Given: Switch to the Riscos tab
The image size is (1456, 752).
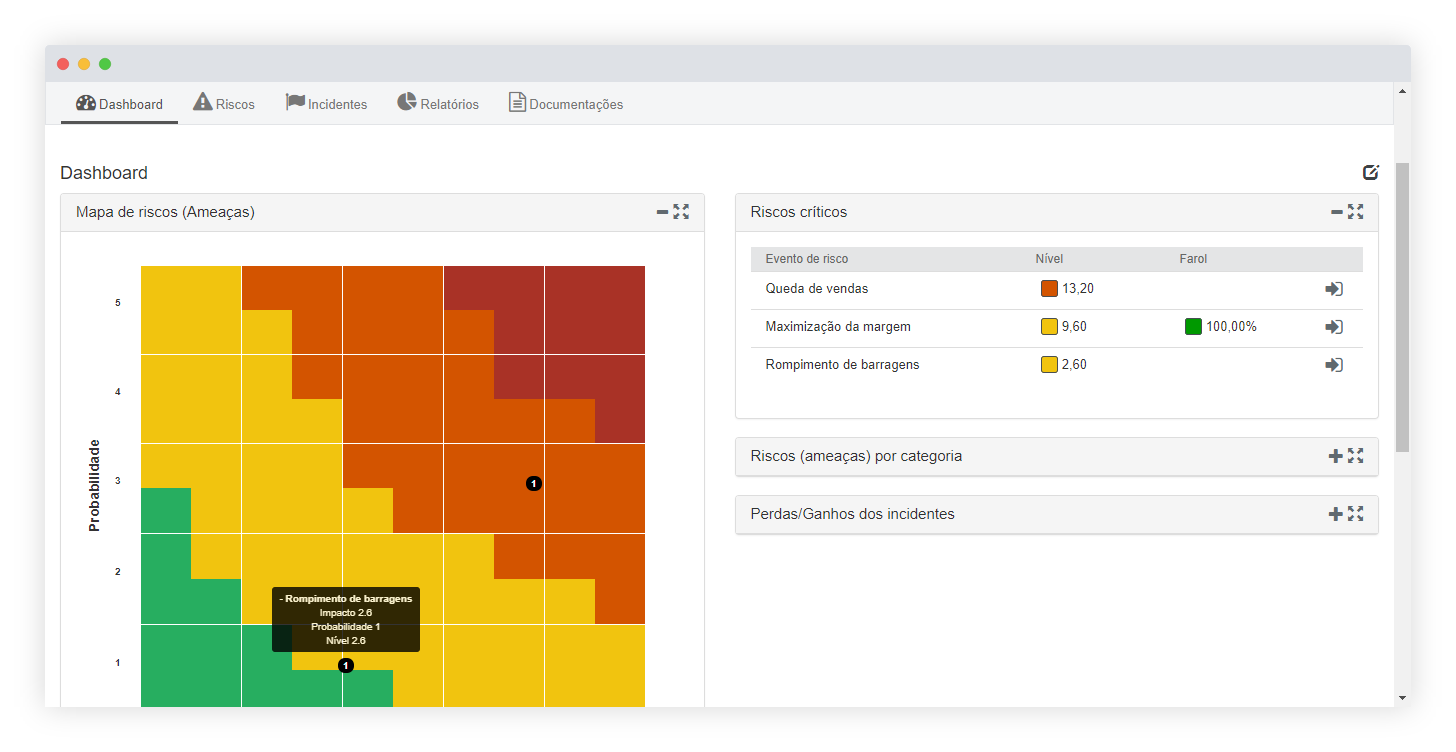Looking at the screenshot, I should (x=224, y=104).
